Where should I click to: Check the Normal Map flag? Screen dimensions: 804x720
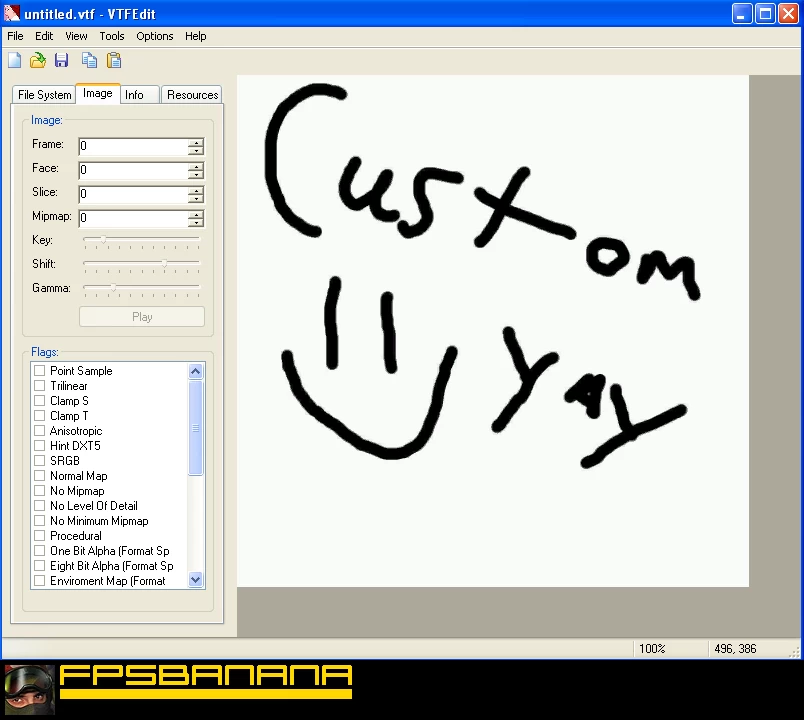point(38,475)
